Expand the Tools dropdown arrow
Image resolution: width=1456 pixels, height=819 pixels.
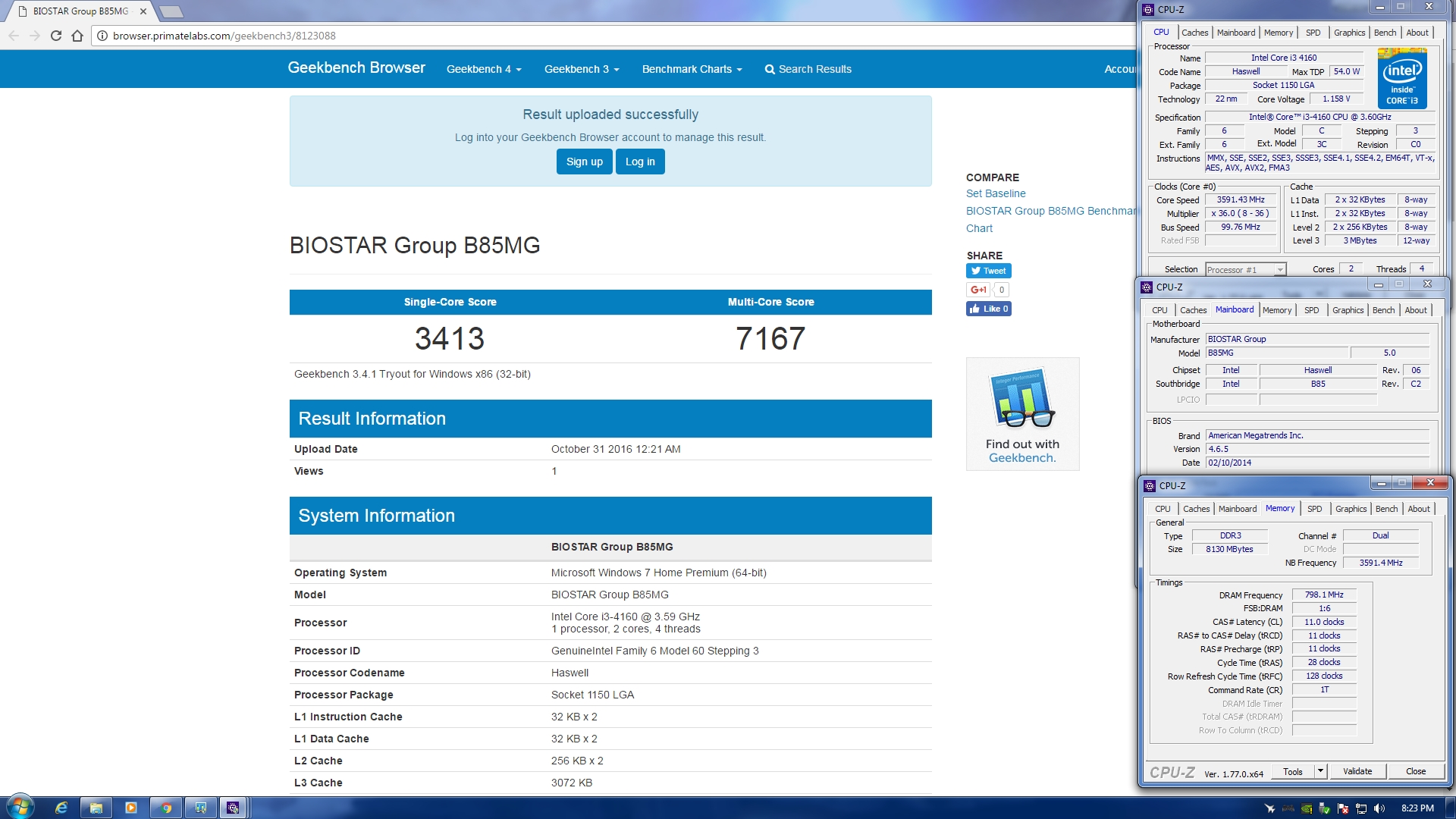[x=1319, y=771]
